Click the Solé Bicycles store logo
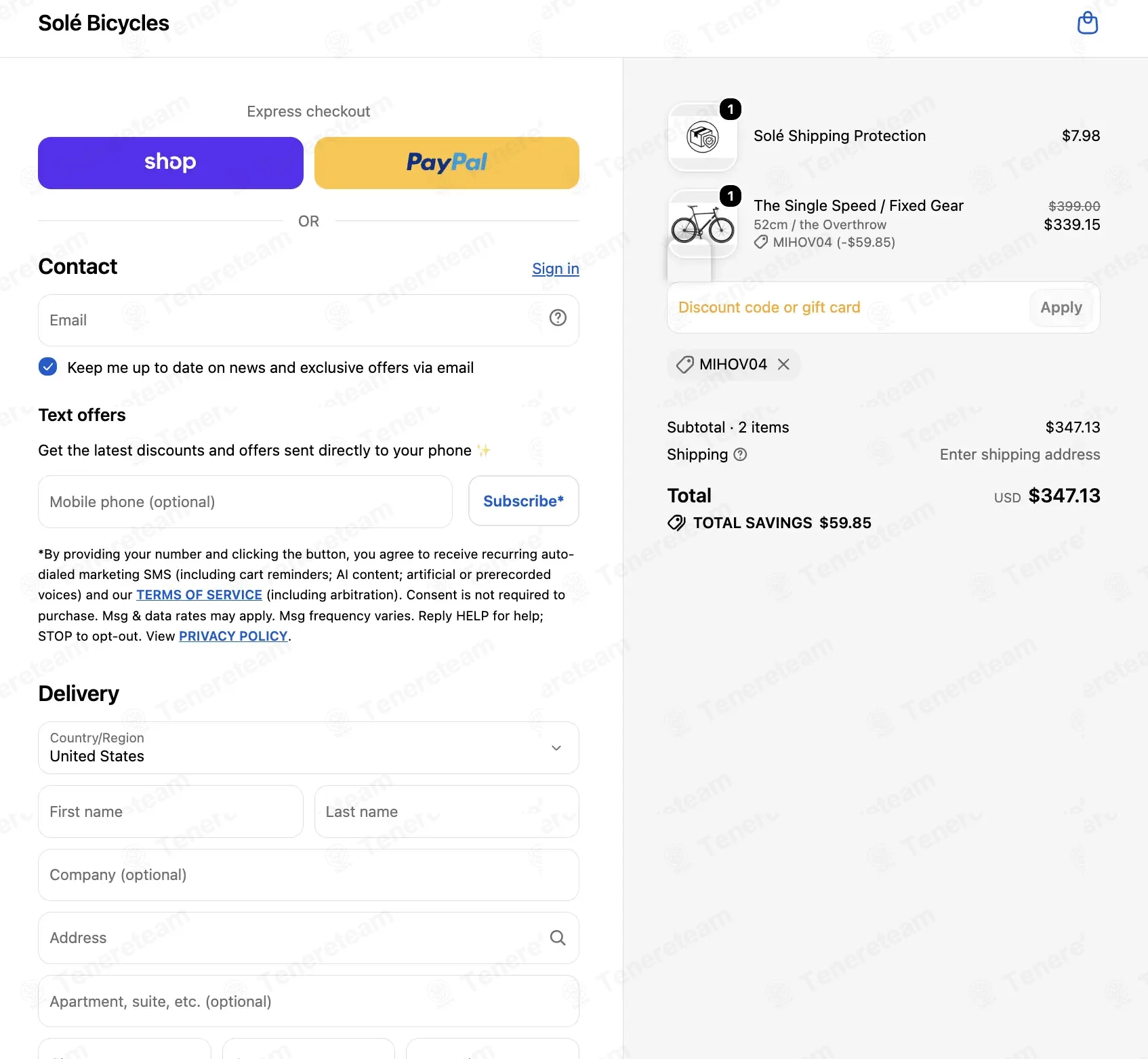This screenshot has height=1059, width=1148. click(x=104, y=23)
